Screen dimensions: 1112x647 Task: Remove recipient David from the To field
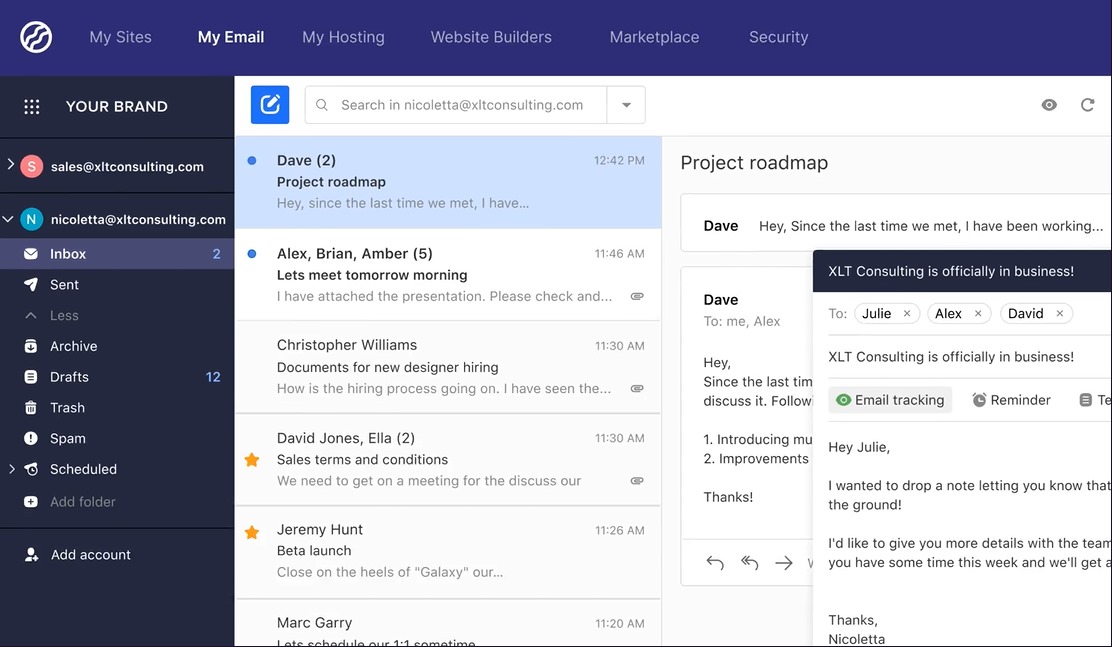pos(1060,314)
